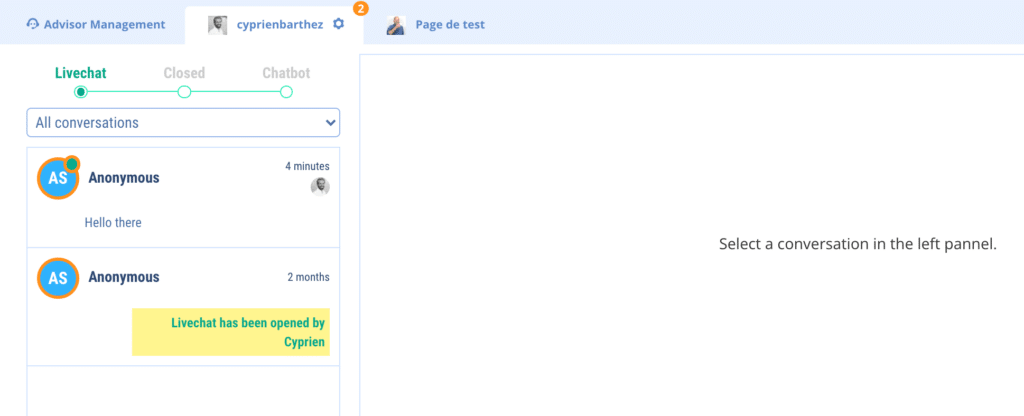
Task: Open the All conversations dropdown
Action: point(183,123)
